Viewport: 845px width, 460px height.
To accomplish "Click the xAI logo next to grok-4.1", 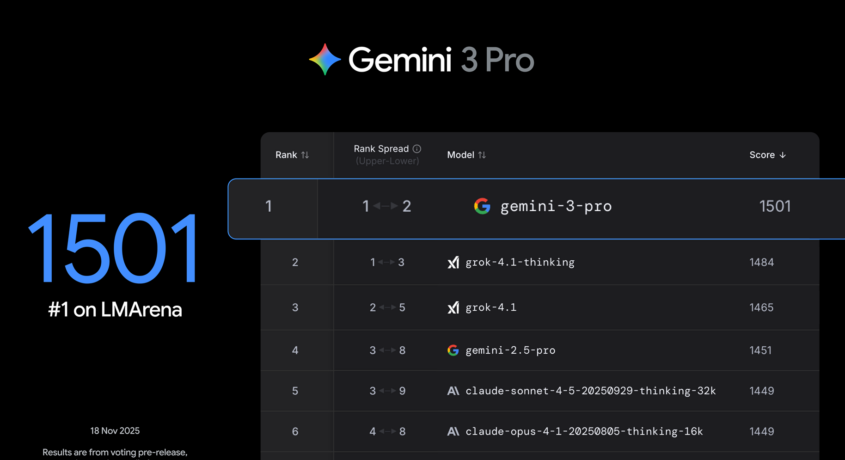I will tap(453, 308).
